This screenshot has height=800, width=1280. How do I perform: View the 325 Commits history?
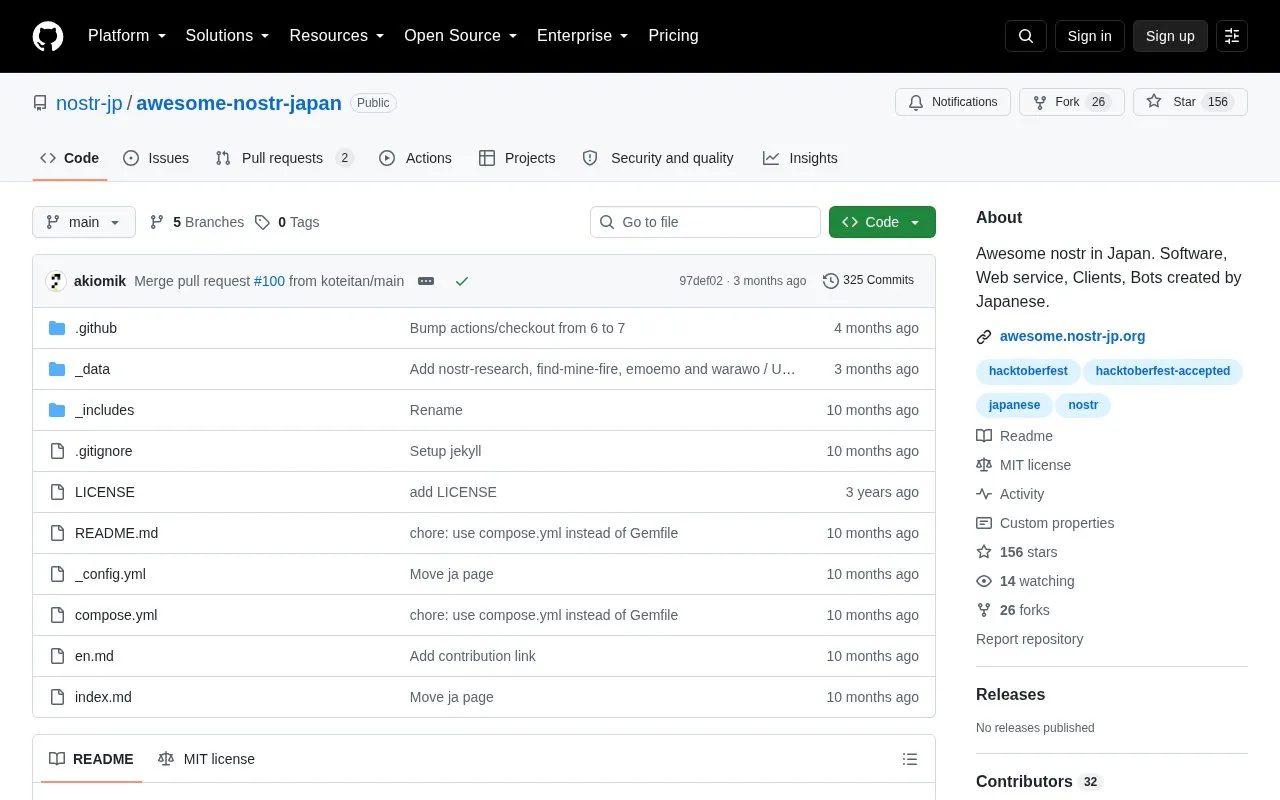click(868, 281)
